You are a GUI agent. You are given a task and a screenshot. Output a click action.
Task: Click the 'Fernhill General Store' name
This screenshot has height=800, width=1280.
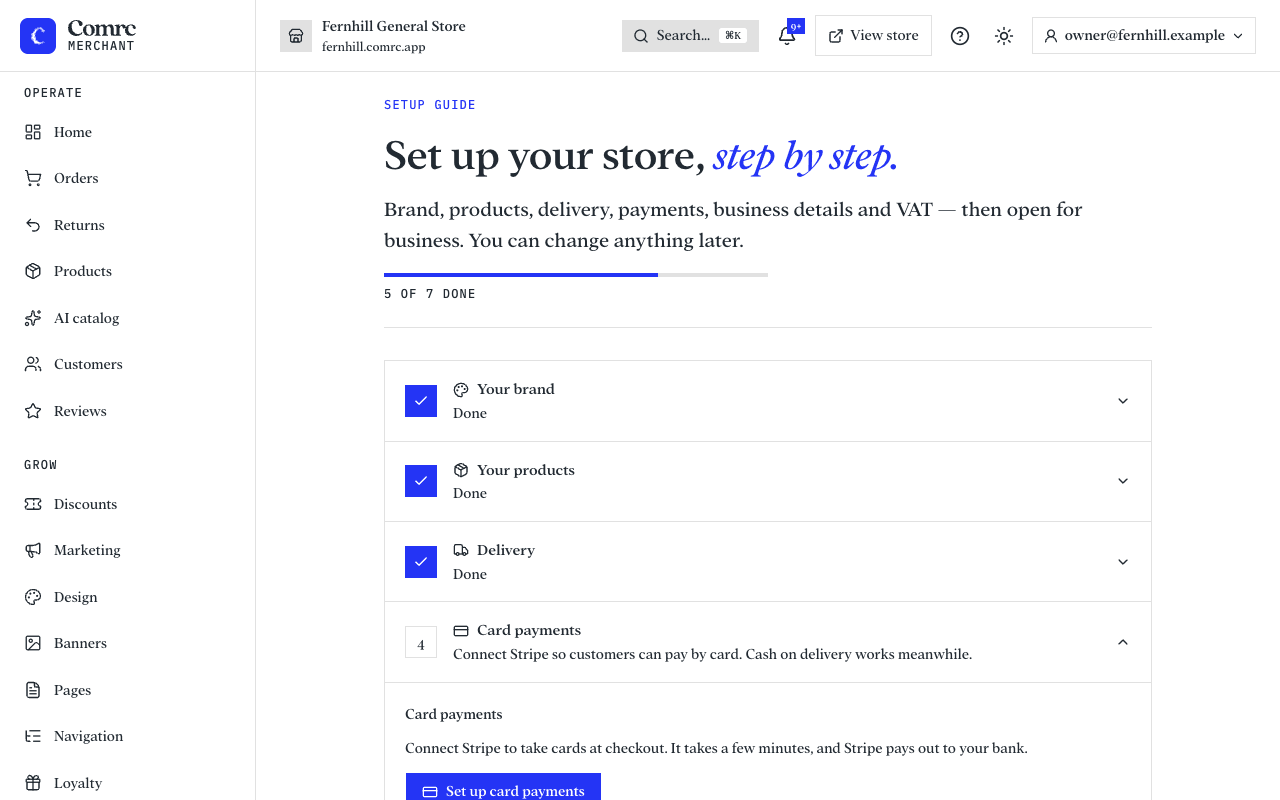pos(394,26)
